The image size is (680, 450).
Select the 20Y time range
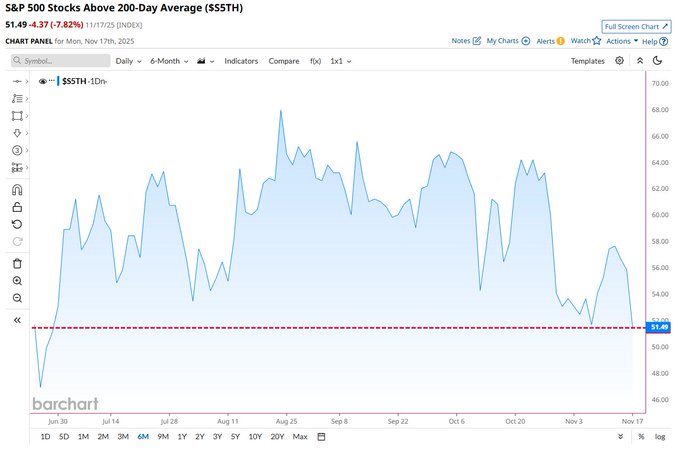pos(277,437)
